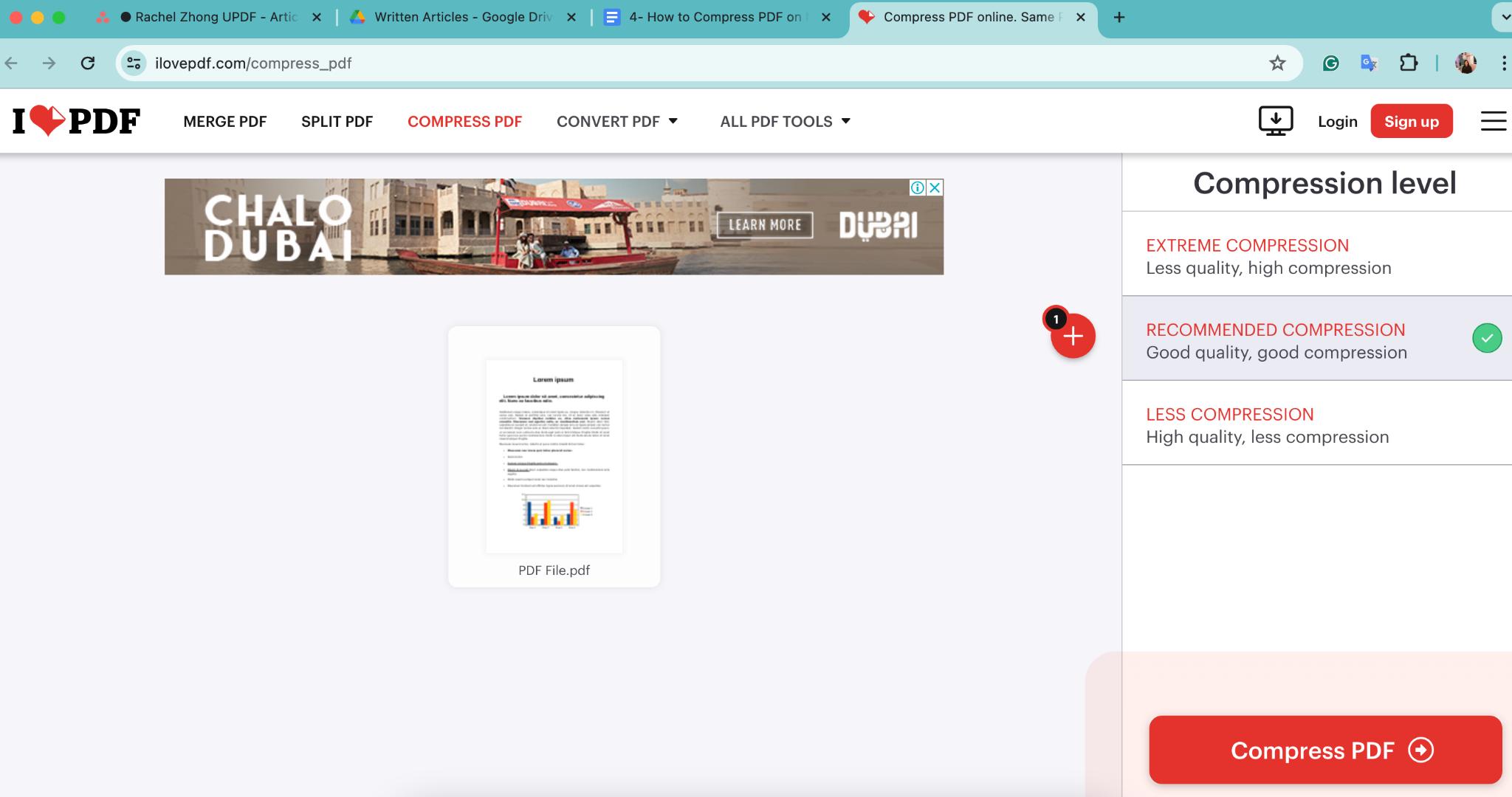Screen dimensions: 1512x797
Task: Open the hamburger menu
Action: [x=1494, y=120]
